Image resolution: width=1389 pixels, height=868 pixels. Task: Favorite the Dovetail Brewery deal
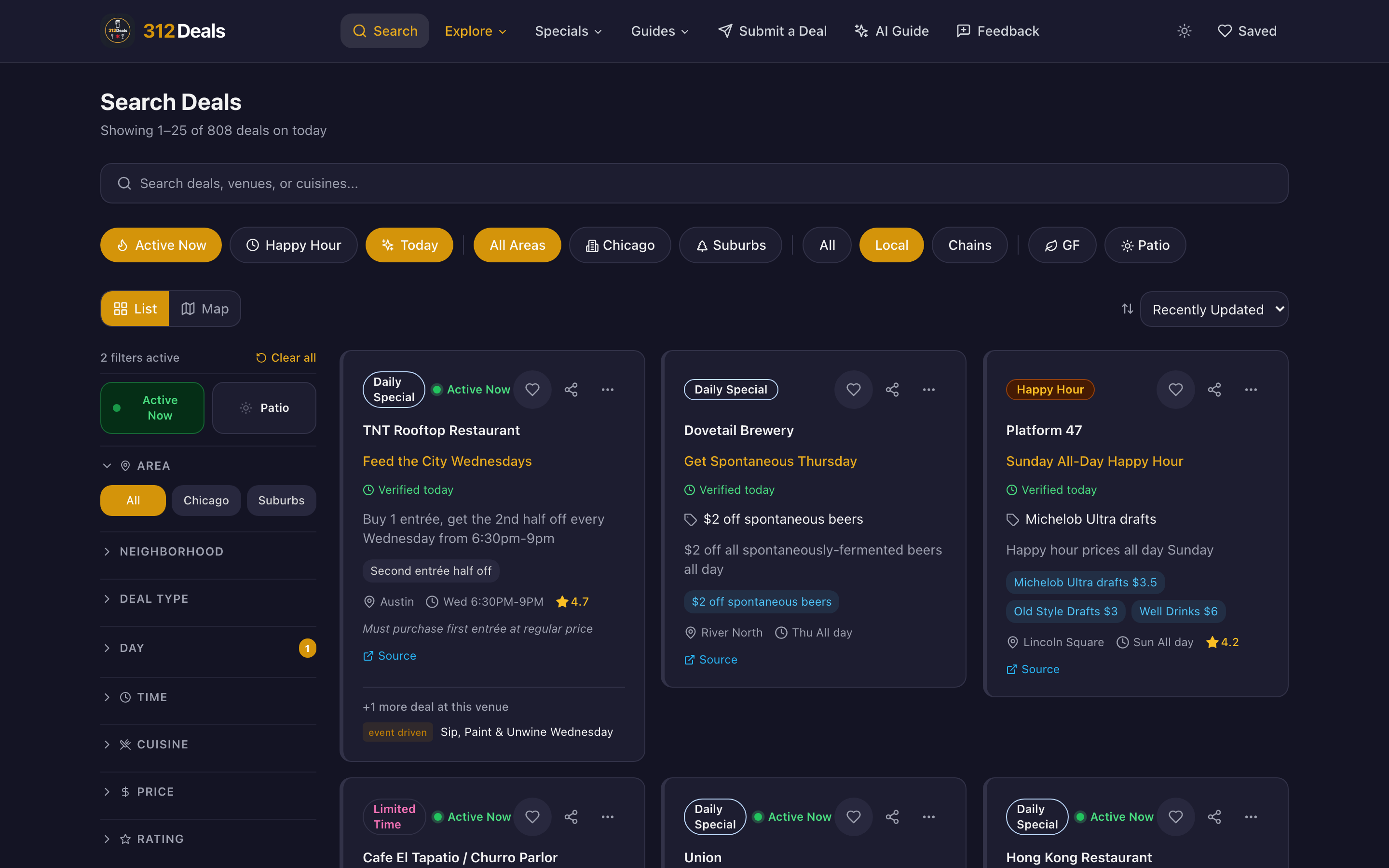pos(854,390)
